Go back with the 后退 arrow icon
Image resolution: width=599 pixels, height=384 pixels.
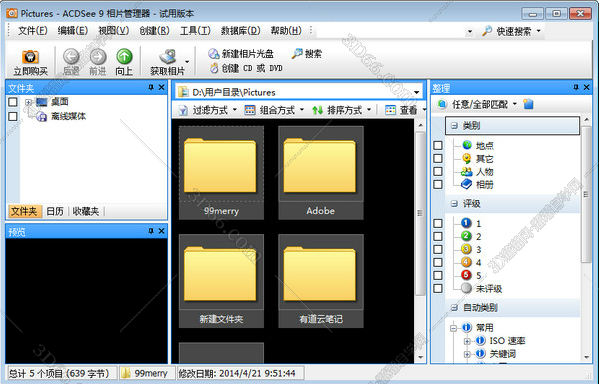click(x=71, y=57)
